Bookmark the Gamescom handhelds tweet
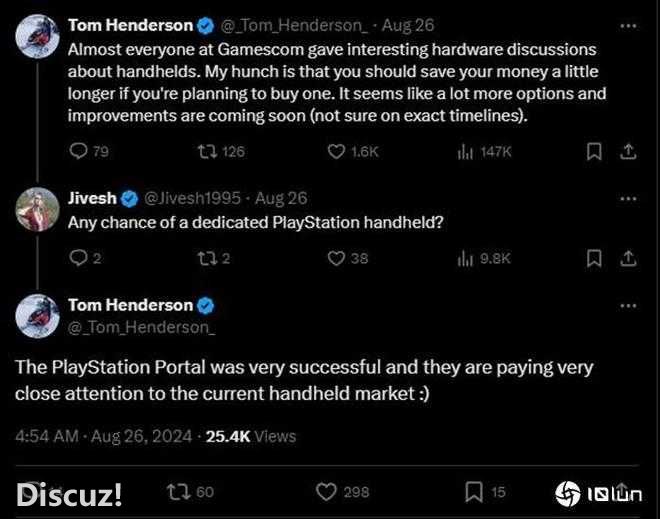 tap(594, 152)
